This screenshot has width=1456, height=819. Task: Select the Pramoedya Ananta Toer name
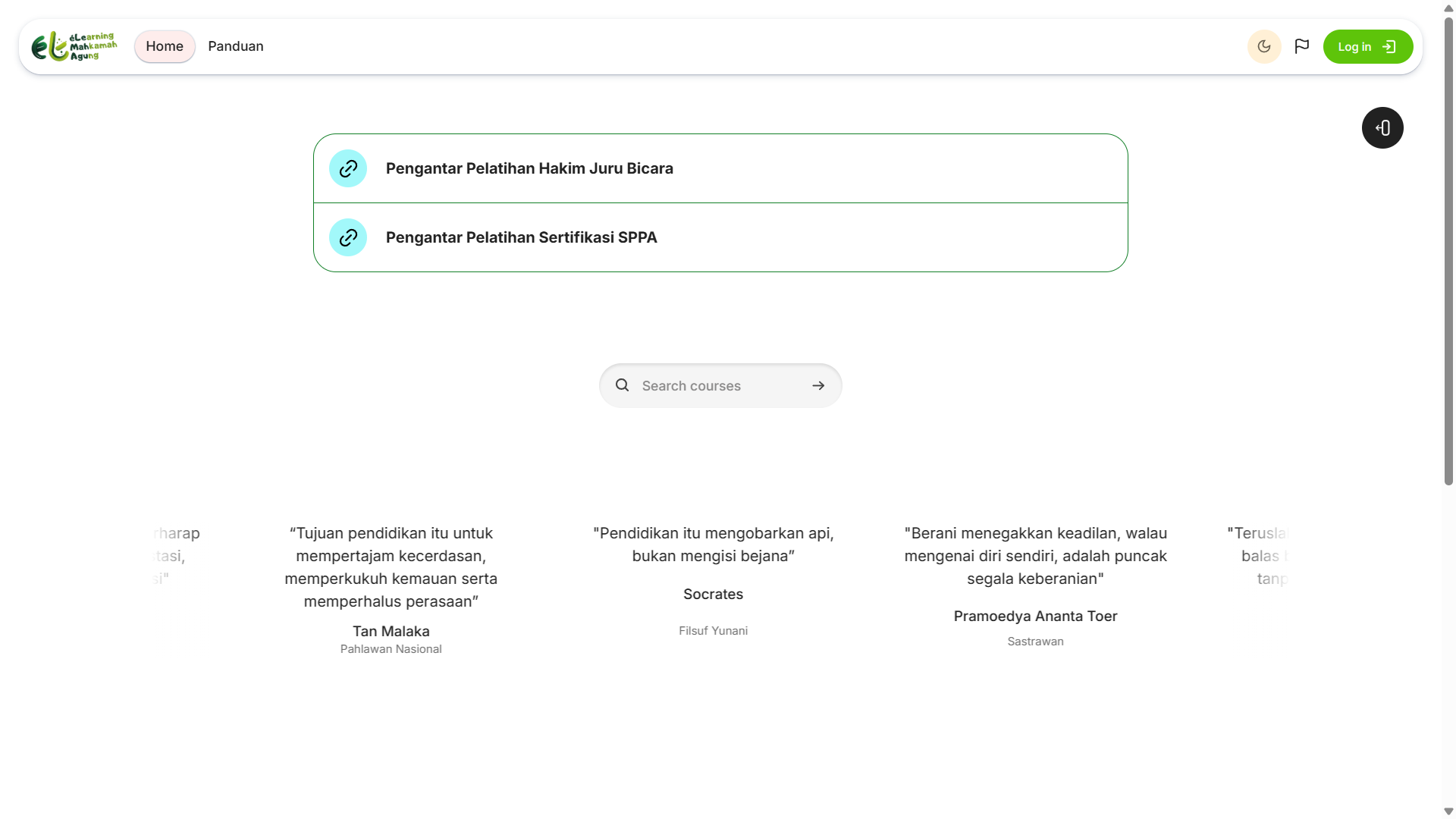pos(1036,616)
